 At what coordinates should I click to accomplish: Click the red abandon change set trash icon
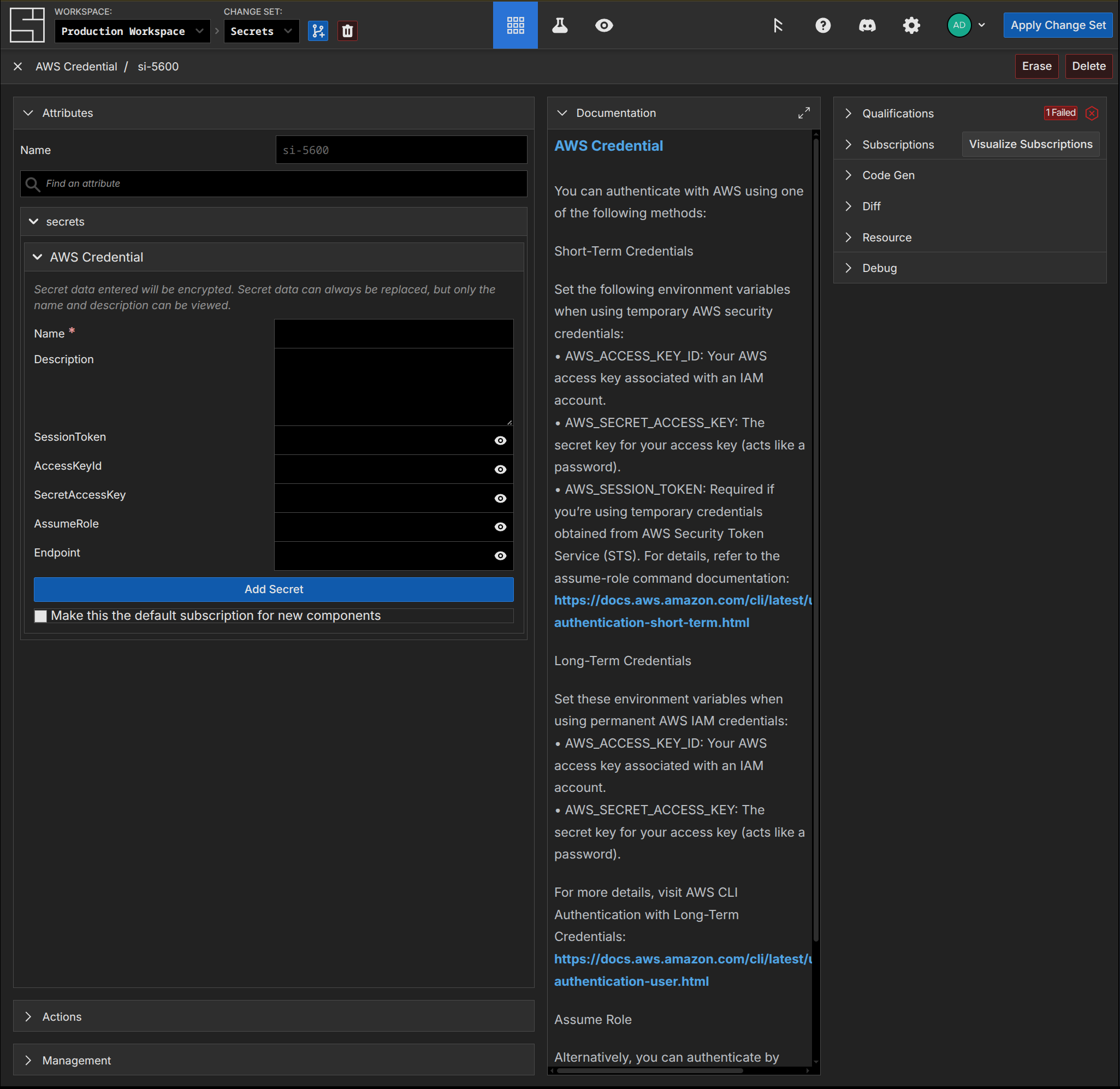[347, 31]
